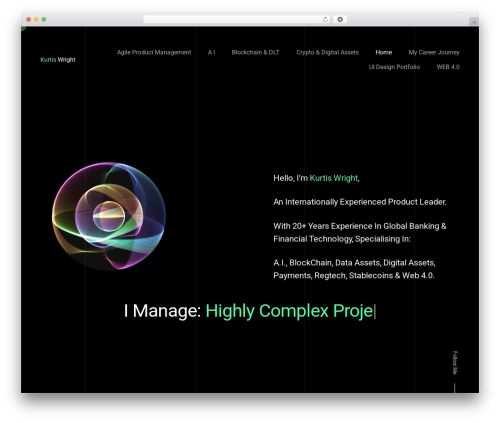Open My Career Journey page

tap(434, 52)
